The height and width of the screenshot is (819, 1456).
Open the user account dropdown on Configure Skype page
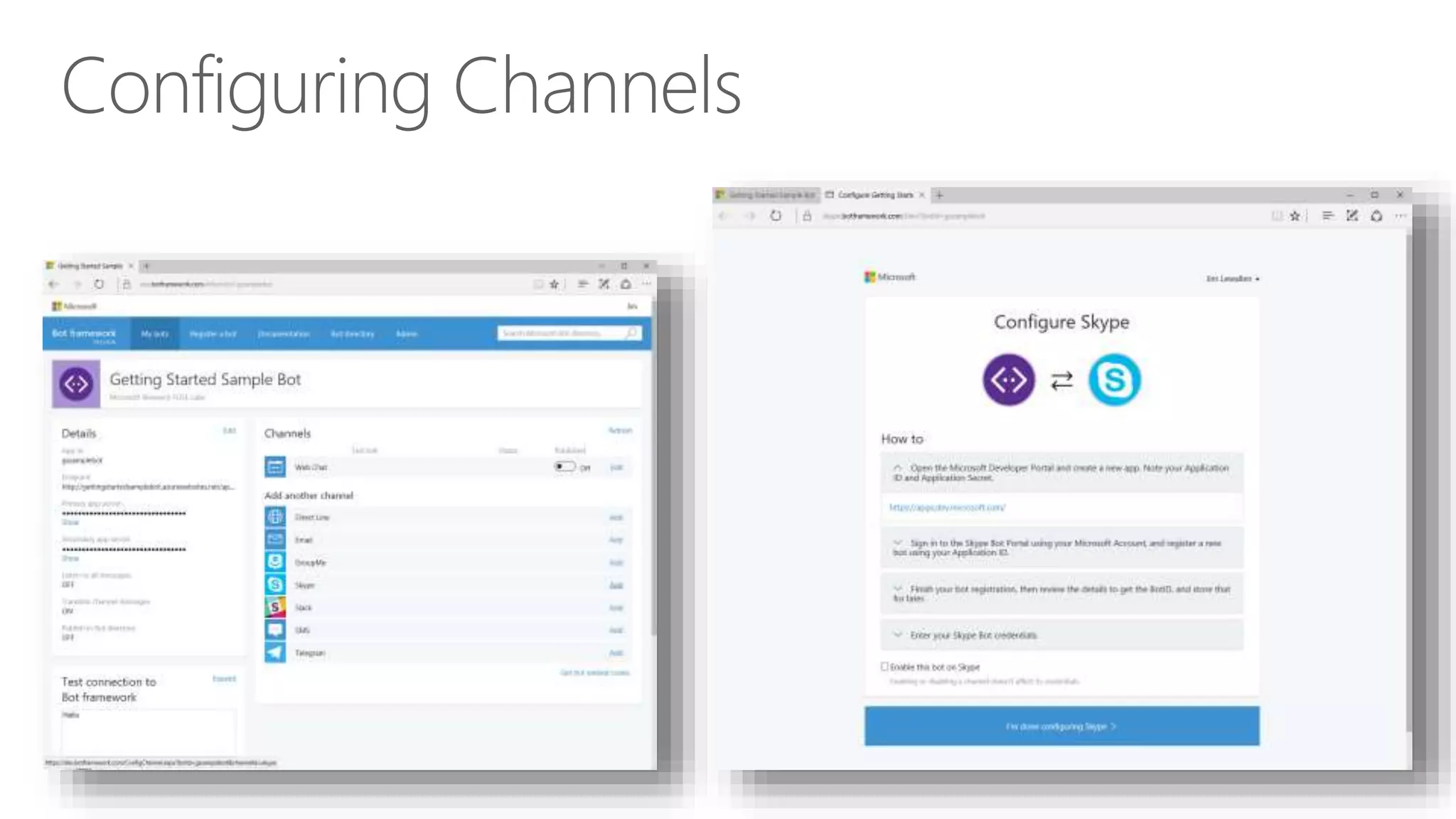(1232, 279)
